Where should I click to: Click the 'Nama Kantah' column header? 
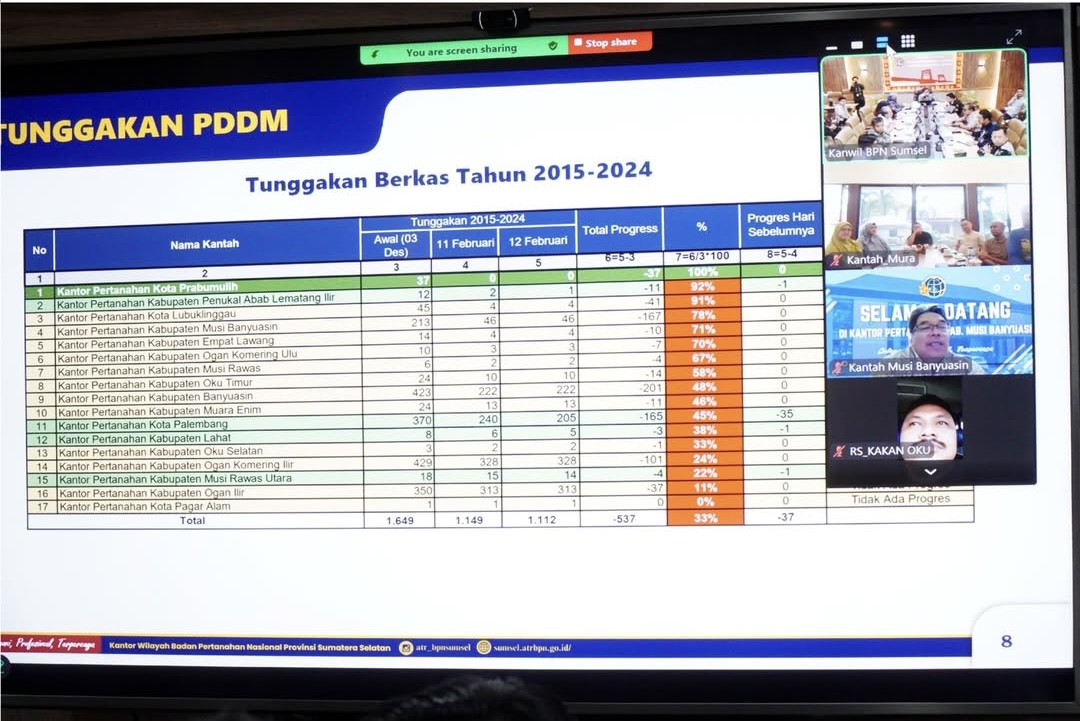205,243
